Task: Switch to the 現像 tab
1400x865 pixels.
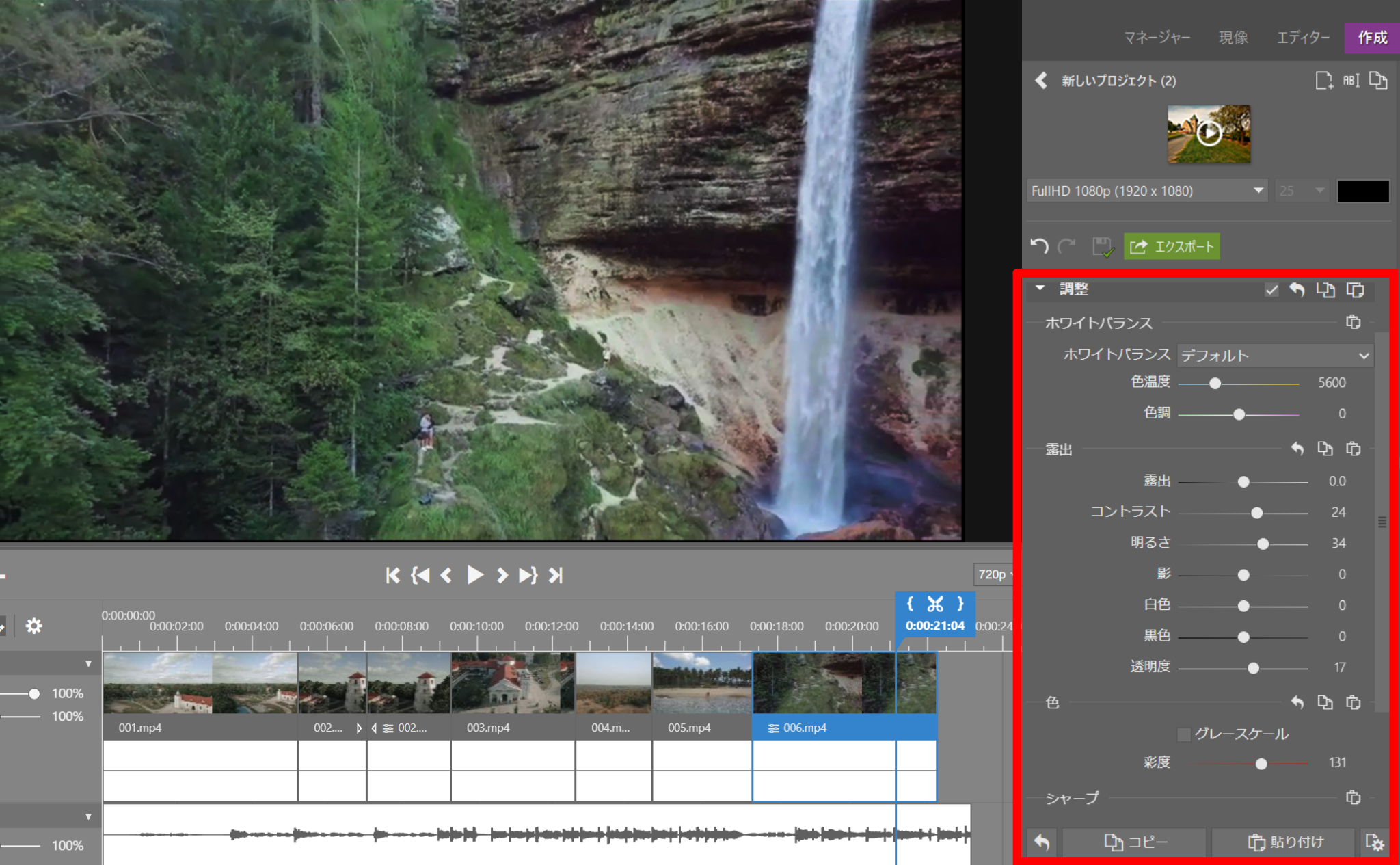Action: pos(1233,38)
